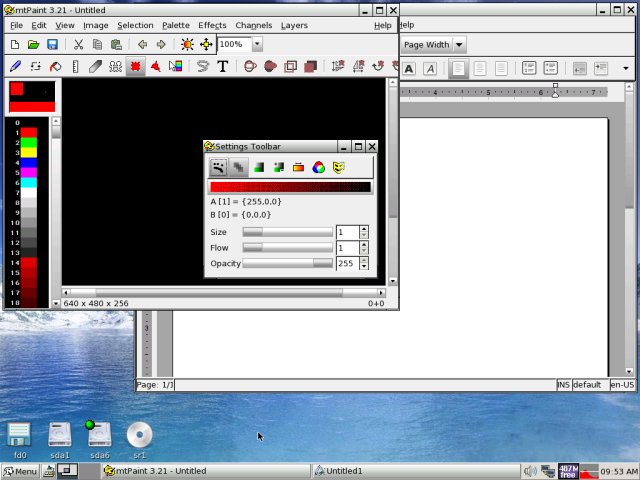Screen dimensions: 640x480
Task: Open Brightness-Contrast sun icon
Action: pos(186,45)
